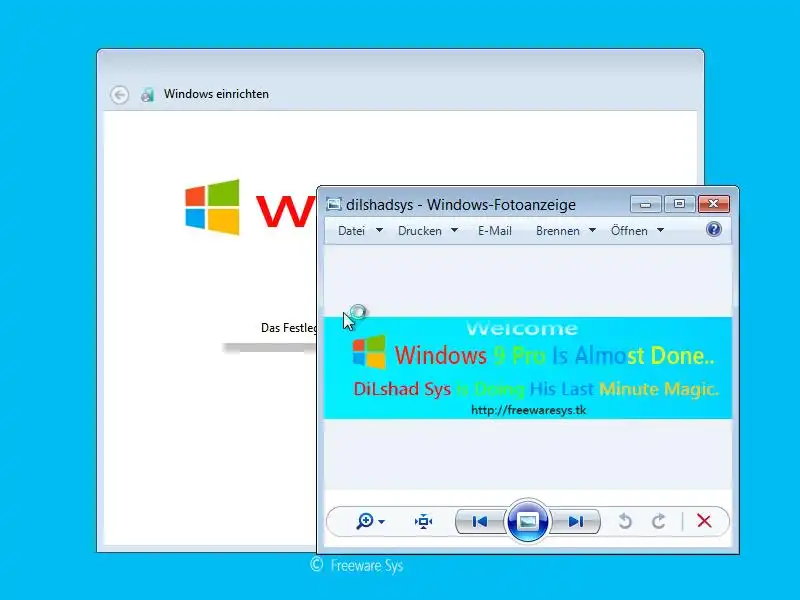Rotate the image counterclockwise
800x600 pixels.
(x=625, y=521)
